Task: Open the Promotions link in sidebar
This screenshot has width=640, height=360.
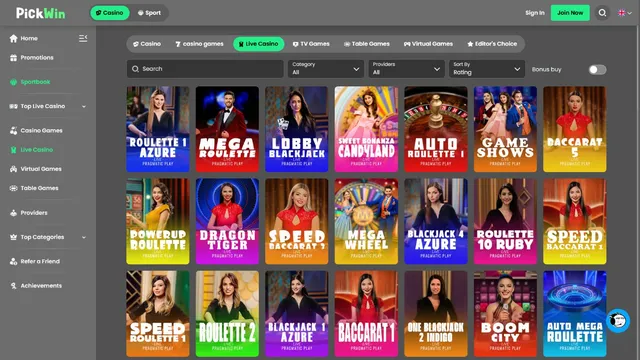Action: [37, 58]
